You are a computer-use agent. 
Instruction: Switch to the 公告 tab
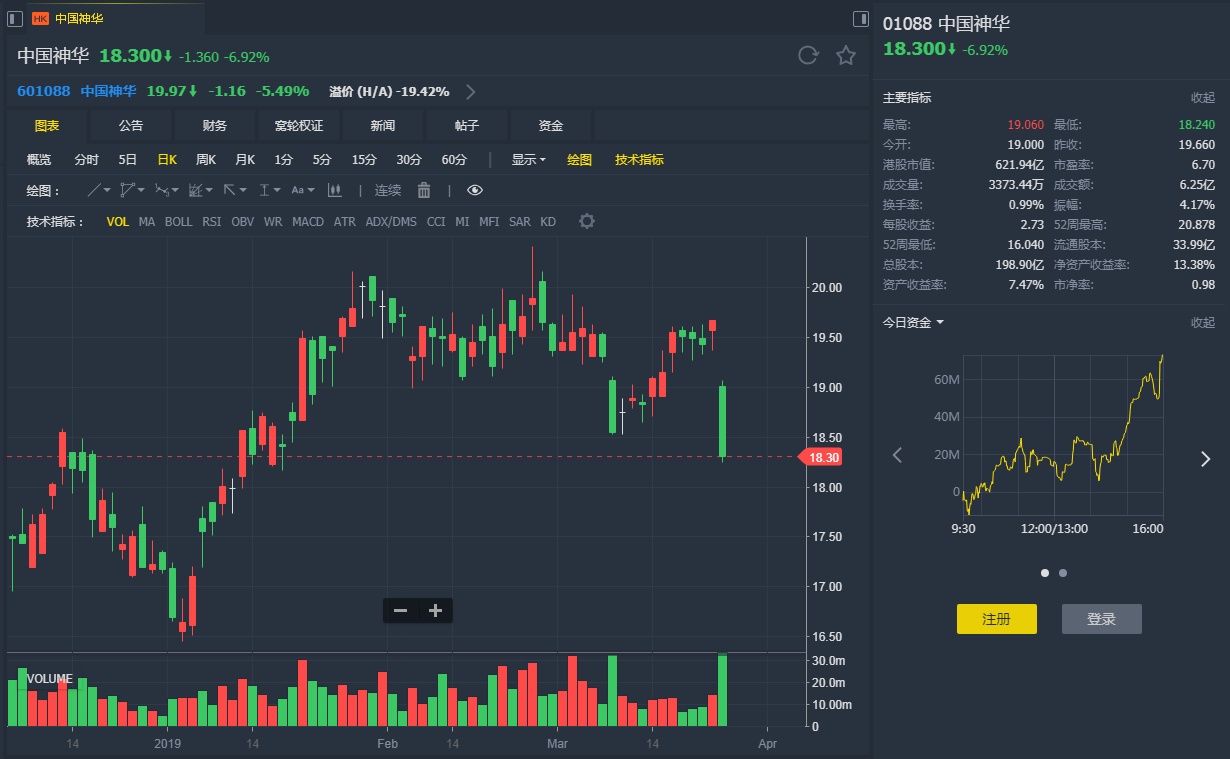pyautogui.click(x=131, y=125)
